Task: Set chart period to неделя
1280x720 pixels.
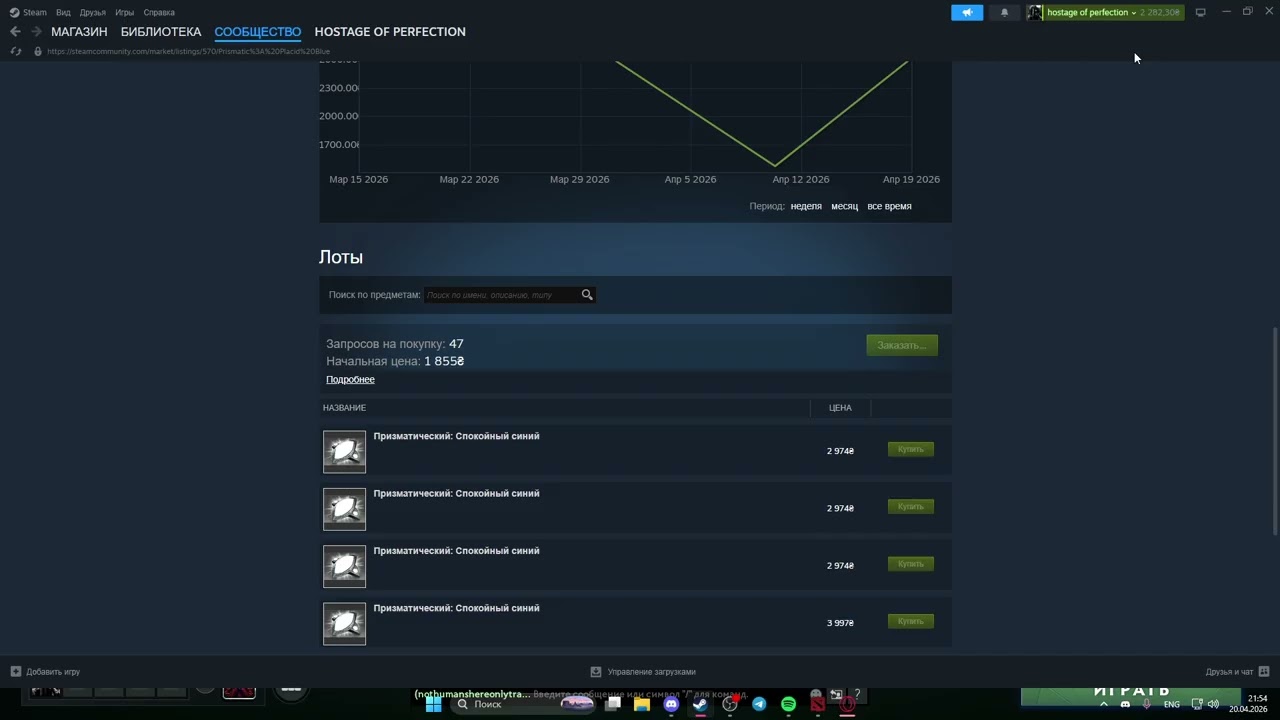Action: (x=806, y=206)
